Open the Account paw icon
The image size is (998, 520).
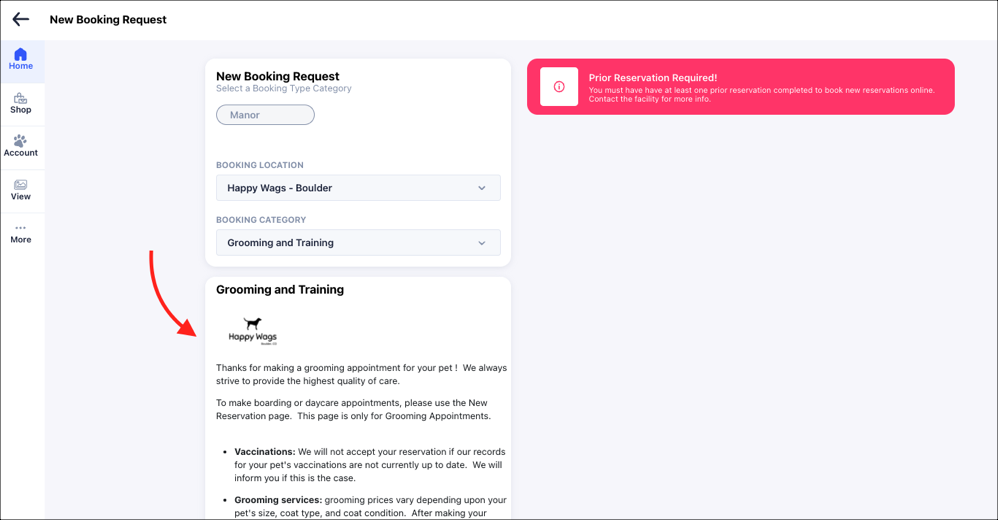[21, 141]
